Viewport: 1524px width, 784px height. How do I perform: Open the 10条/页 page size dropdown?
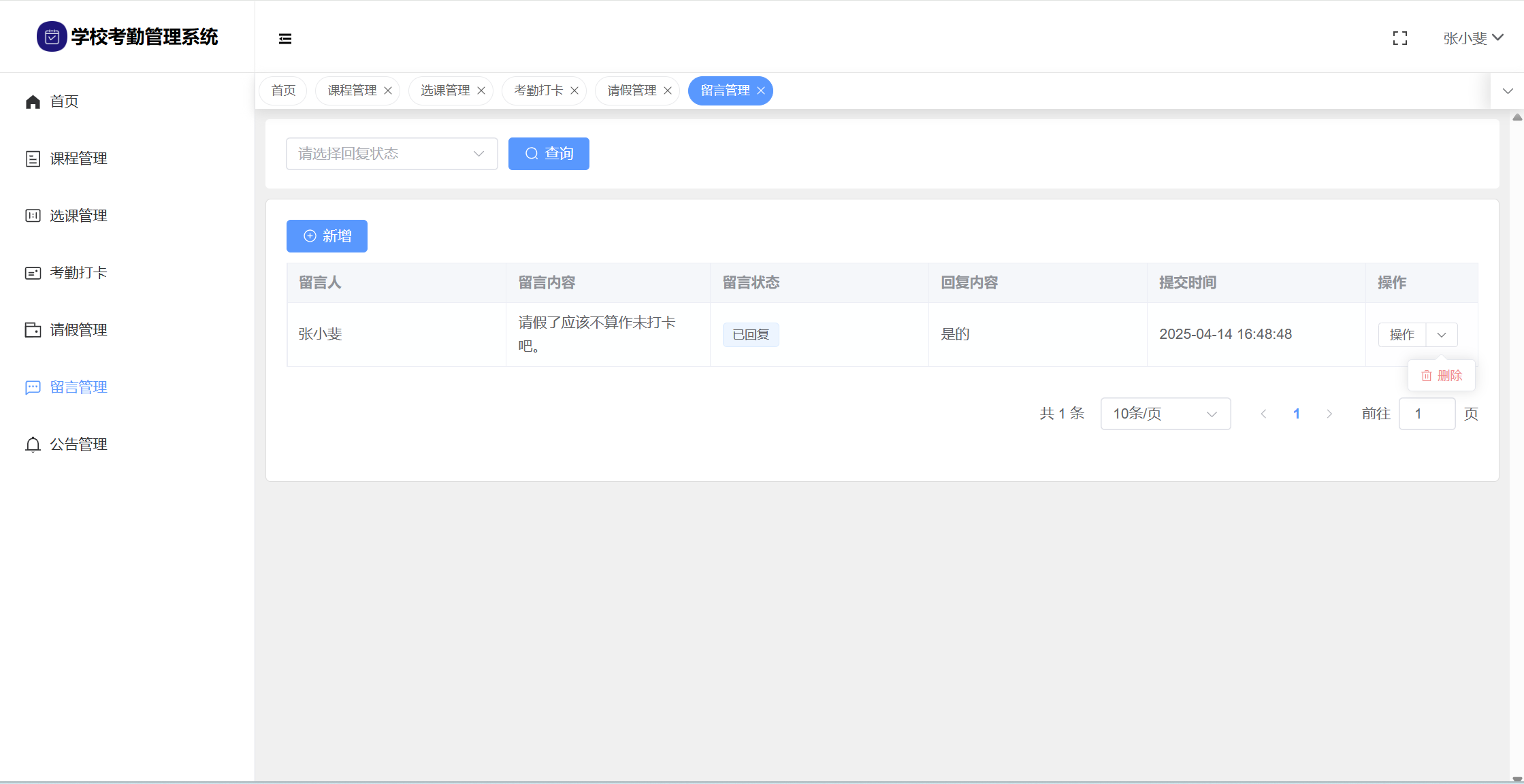[1165, 414]
